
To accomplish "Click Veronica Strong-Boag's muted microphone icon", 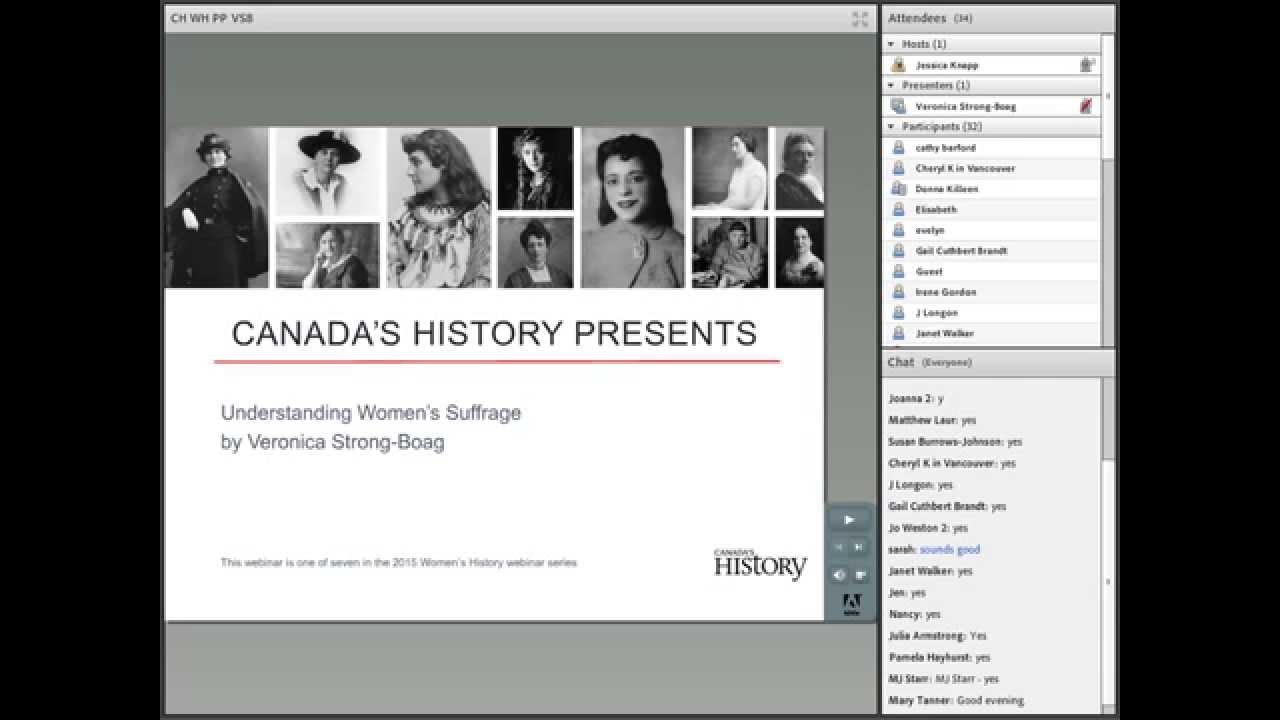I will pyautogui.click(x=1086, y=106).
